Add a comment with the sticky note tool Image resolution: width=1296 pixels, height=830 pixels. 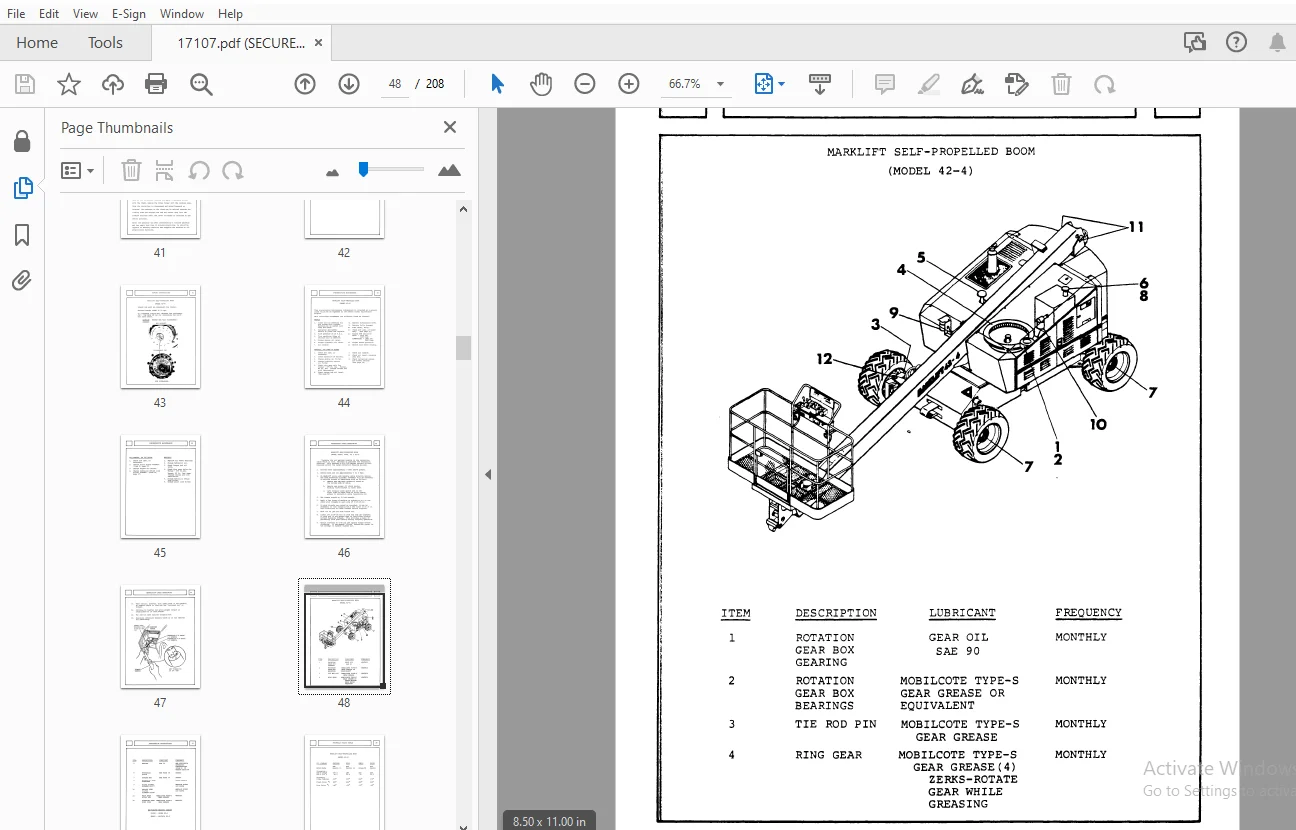(x=885, y=84)
